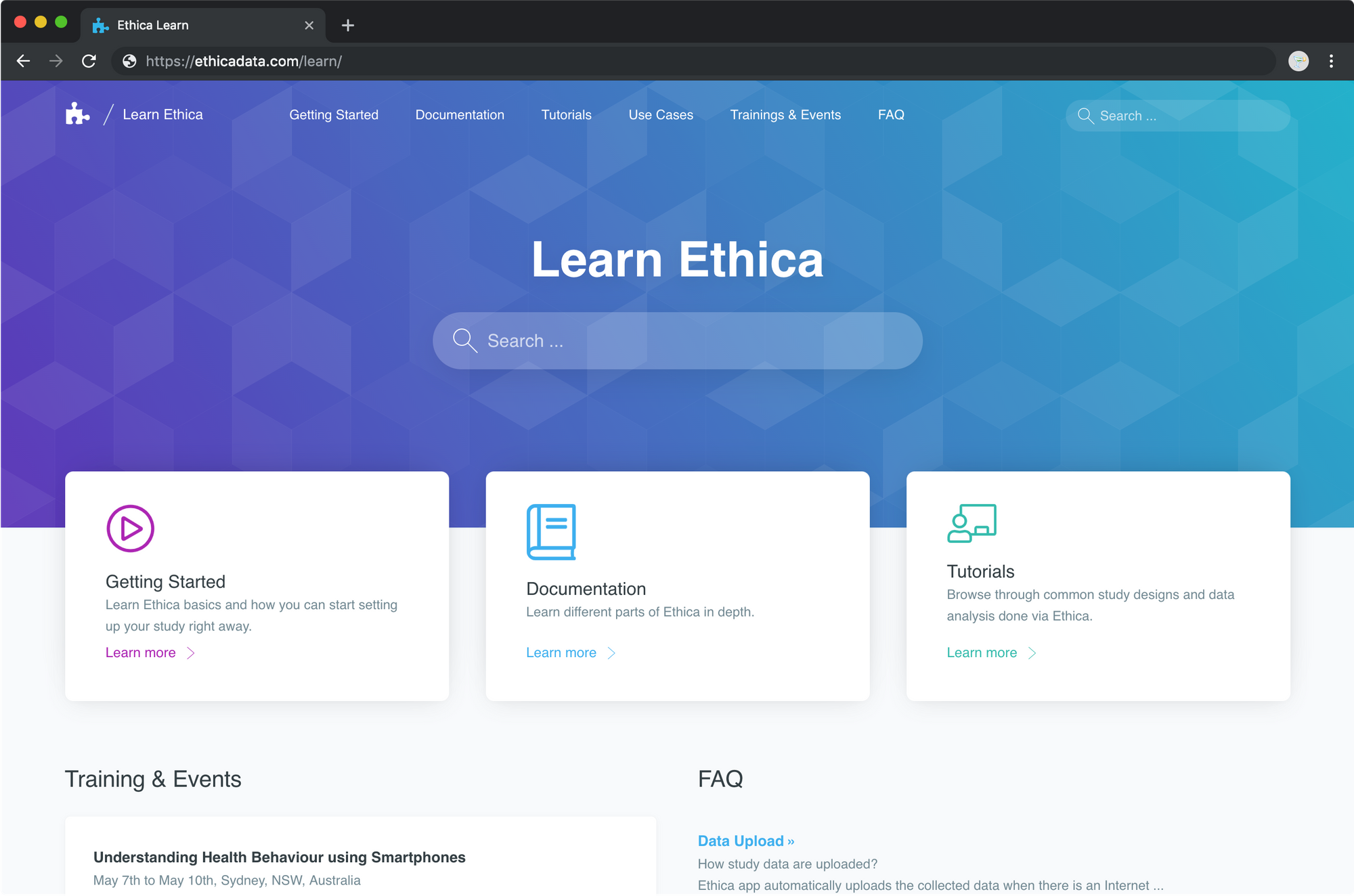Open Trainings & Events navigation item
The image size is (1354, 896).
tap(785, 115)
